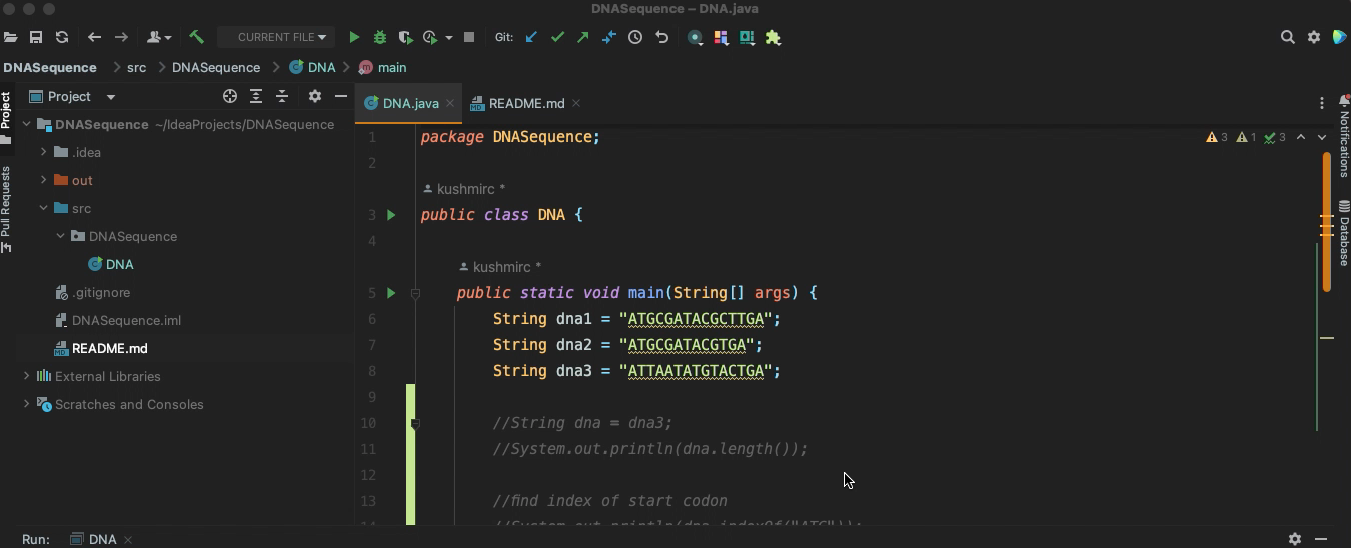Run the program with green play button
Image resolution: width=1351 pixels, height=548 pixels.
354,37
